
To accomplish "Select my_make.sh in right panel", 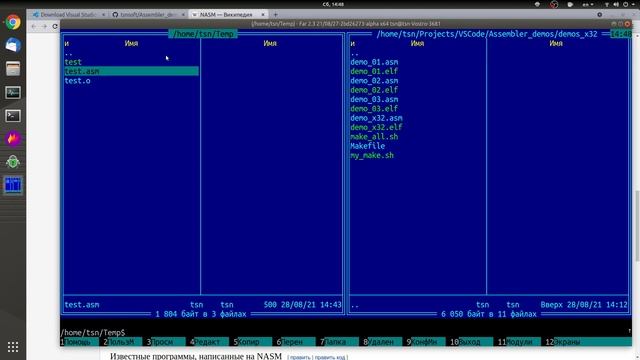I will click(372, 156).
